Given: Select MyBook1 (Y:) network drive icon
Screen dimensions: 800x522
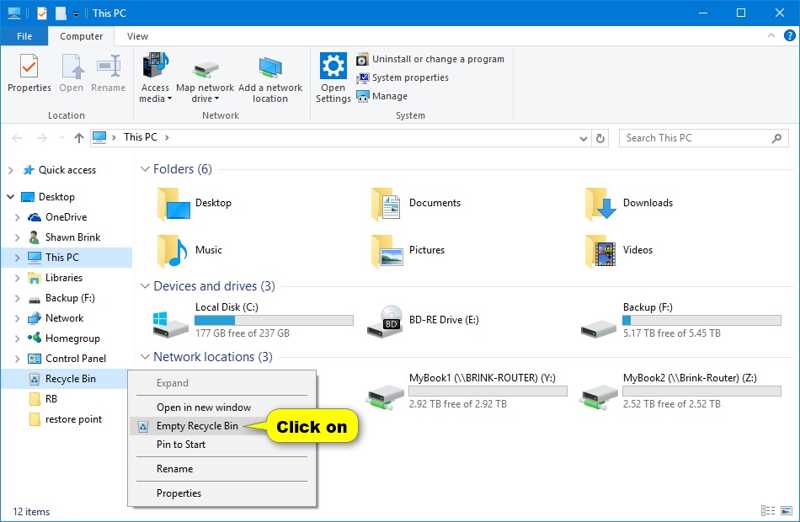Looking at the screenshot, I should [x=386, y=396].
